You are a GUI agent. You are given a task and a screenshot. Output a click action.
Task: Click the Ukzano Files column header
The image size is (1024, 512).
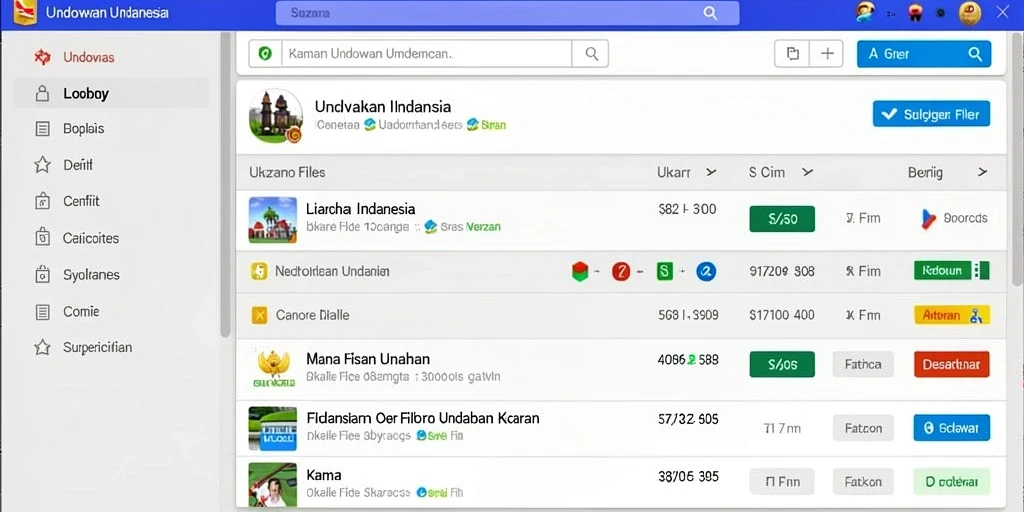(287, 172)
